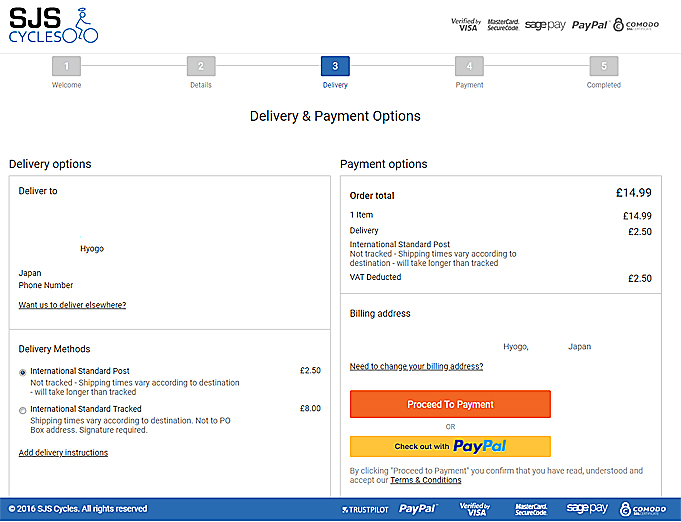Viewport: 681px width, 522px height.
Task: Check out with PayPal button
Action: pos(450,446)
